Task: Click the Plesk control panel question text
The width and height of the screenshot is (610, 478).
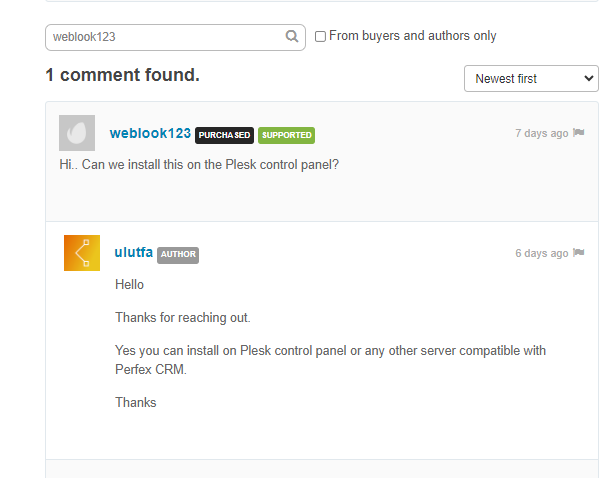Action: click(x=199, y=165)
